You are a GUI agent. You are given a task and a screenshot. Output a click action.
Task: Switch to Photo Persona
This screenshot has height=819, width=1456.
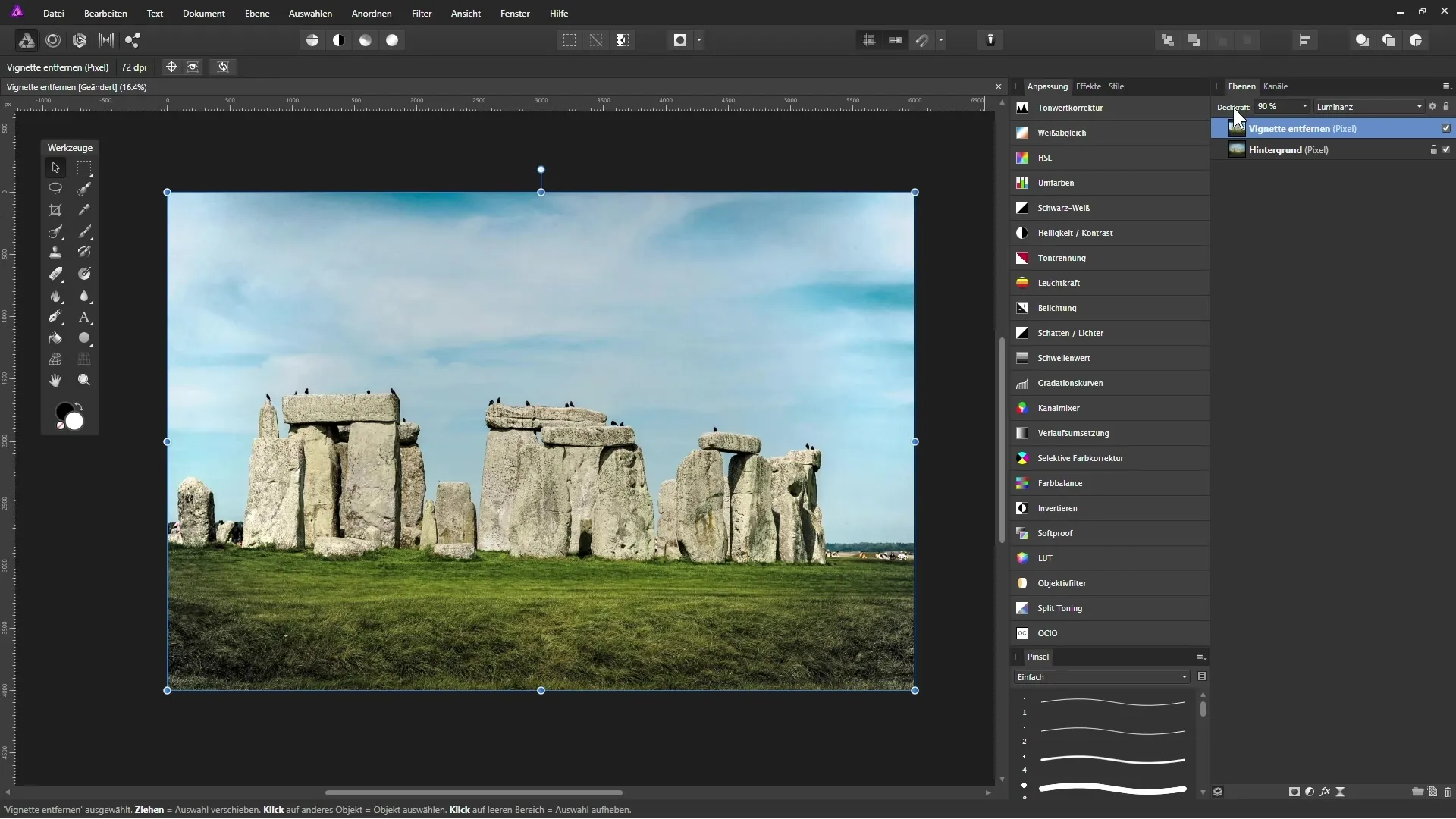(x=27, y=40)
